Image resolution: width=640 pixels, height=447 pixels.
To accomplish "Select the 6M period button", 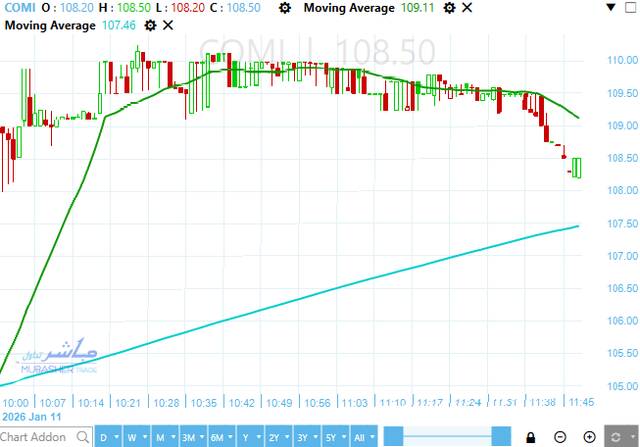I will 217,437.
